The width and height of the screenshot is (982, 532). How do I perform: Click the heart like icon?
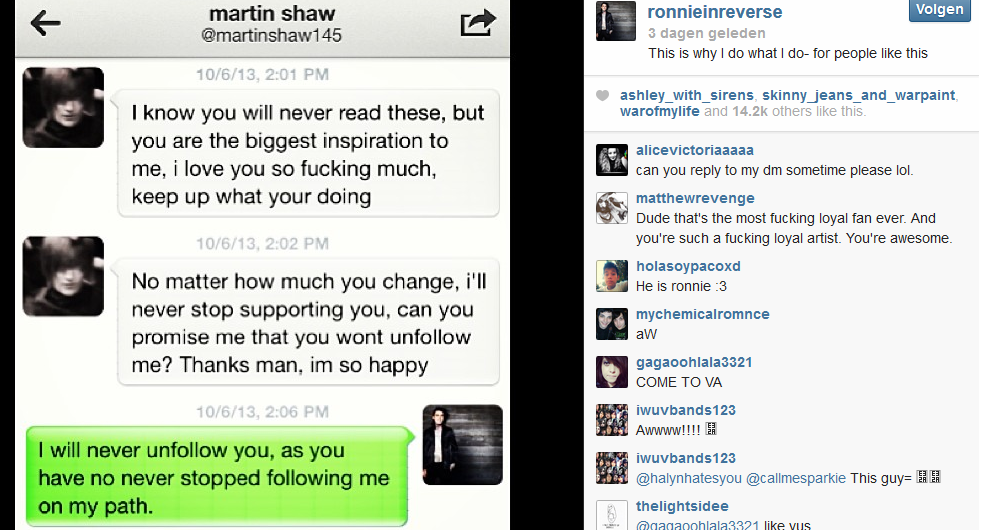[602, 95]
